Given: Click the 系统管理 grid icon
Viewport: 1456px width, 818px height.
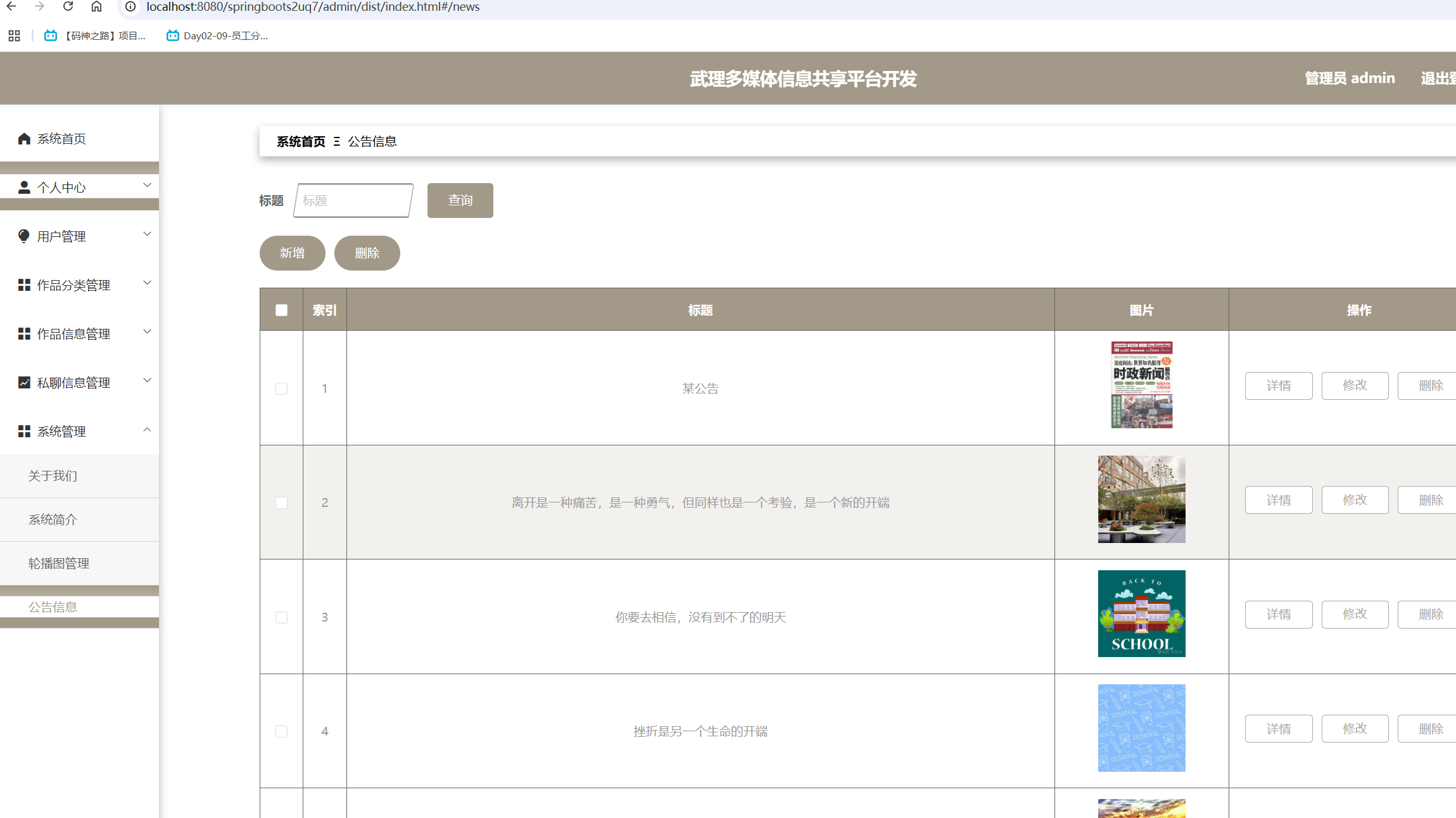Looking at the screenshot, I should [24, 431].
